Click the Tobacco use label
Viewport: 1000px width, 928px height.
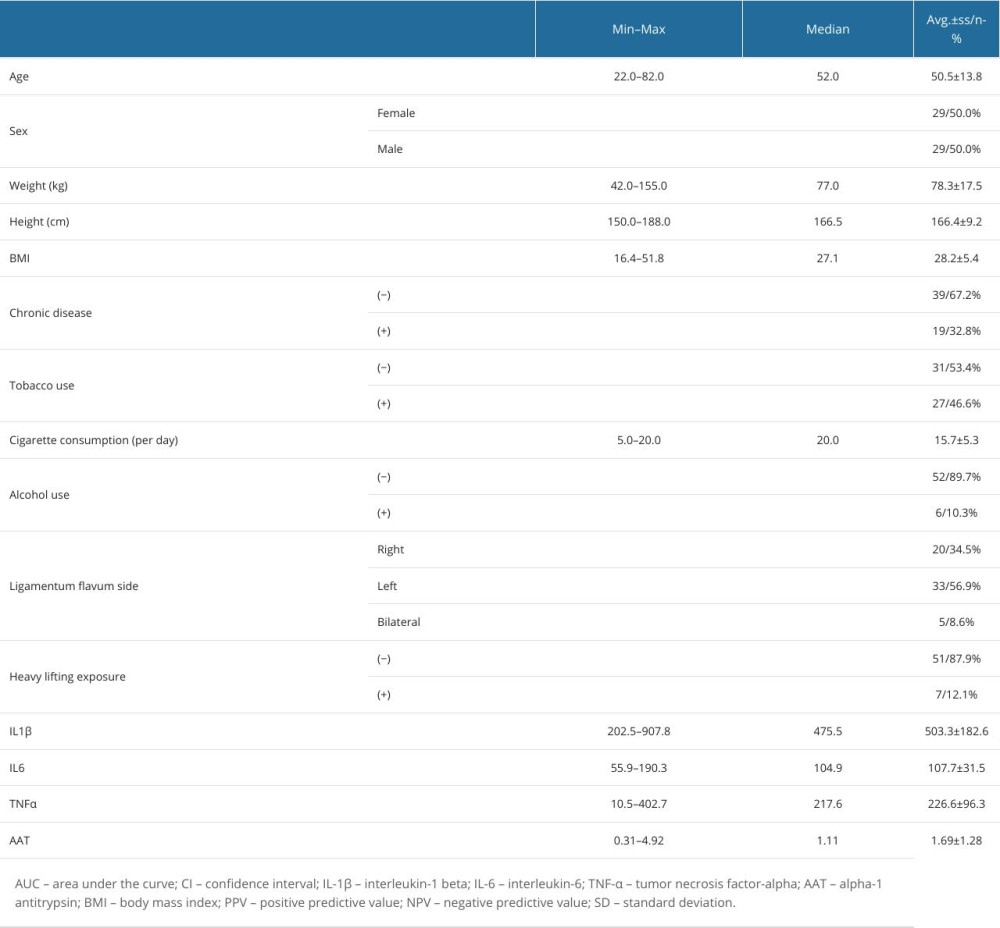coord(41,385)
